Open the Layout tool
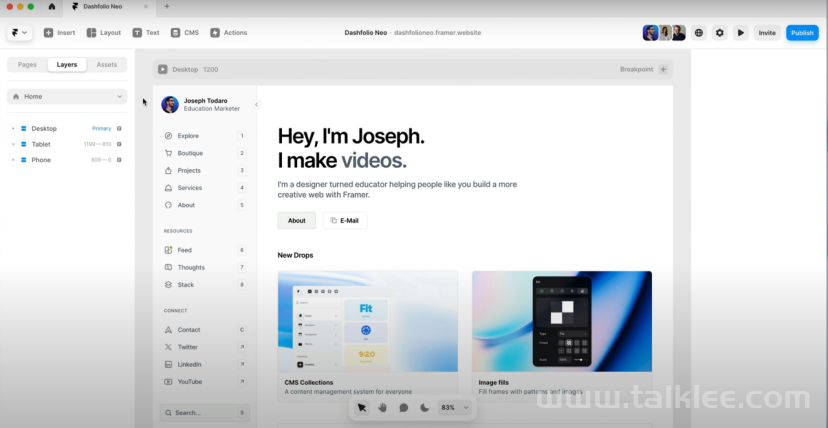Viewport: 828px width, 428px height. click(x=104, y=33)
